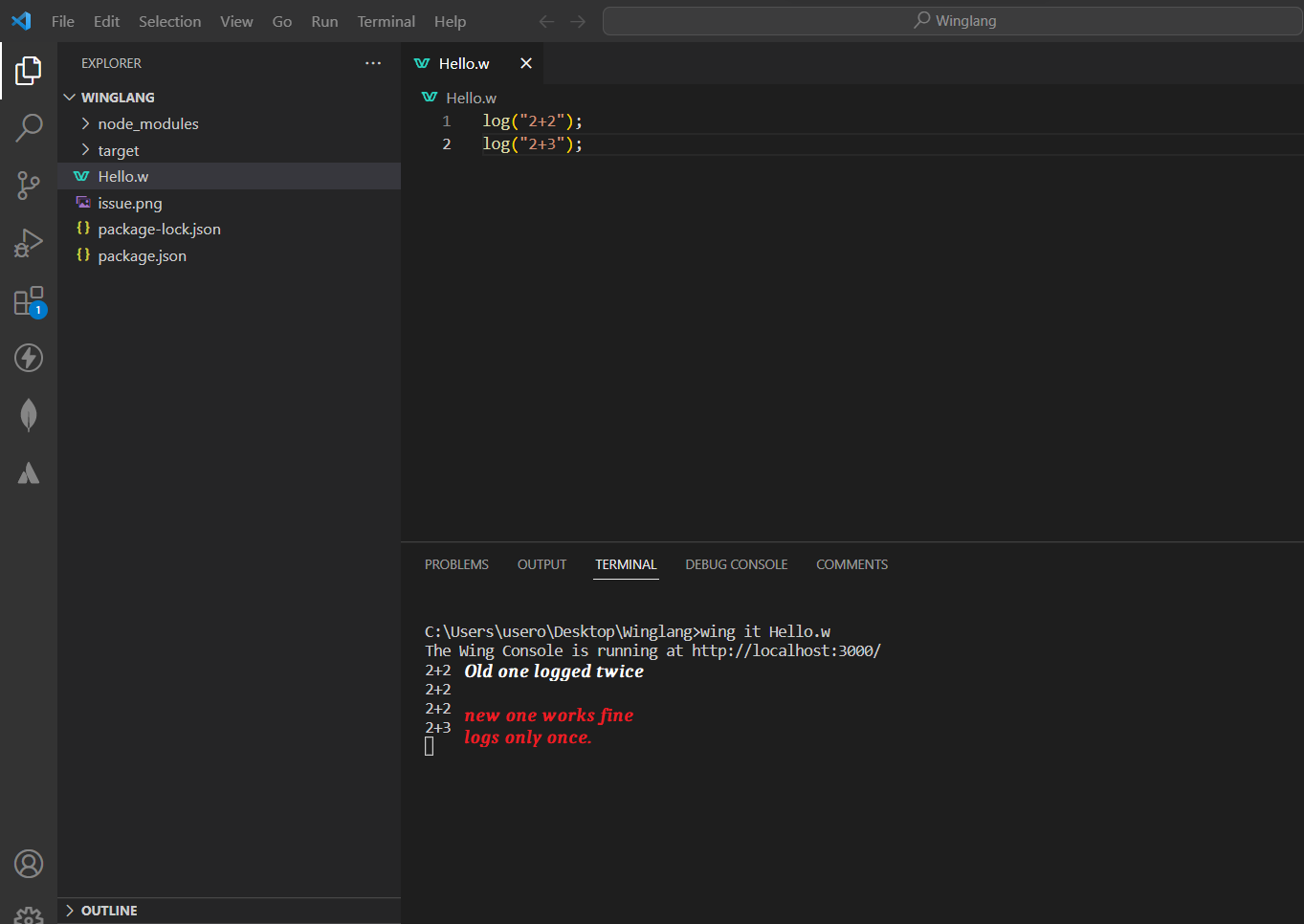Screen dimensions: 1304x924
Task: Expand the node_modules folder
Action: [83, 123]
